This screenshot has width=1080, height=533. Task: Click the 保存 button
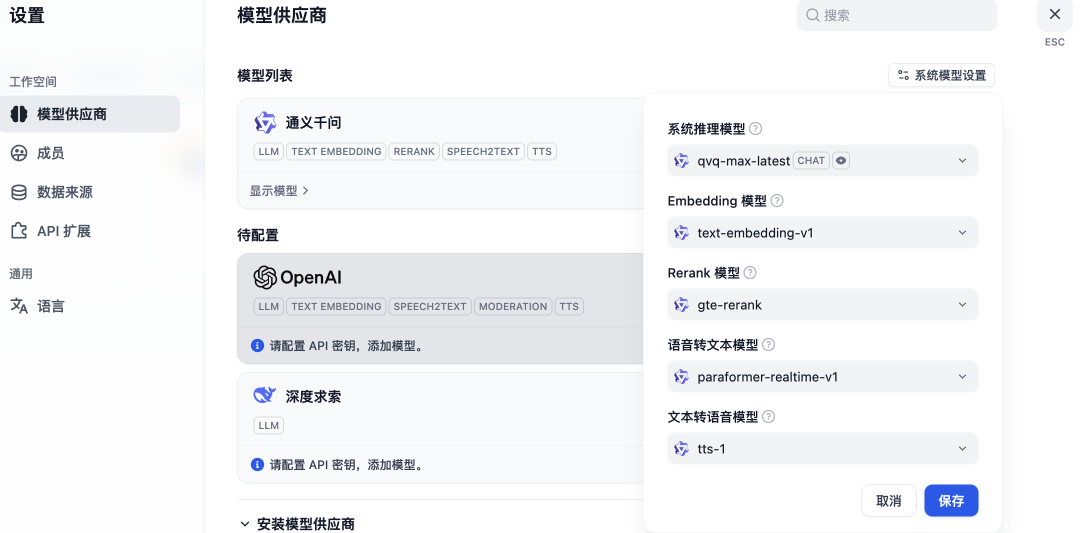951,501
